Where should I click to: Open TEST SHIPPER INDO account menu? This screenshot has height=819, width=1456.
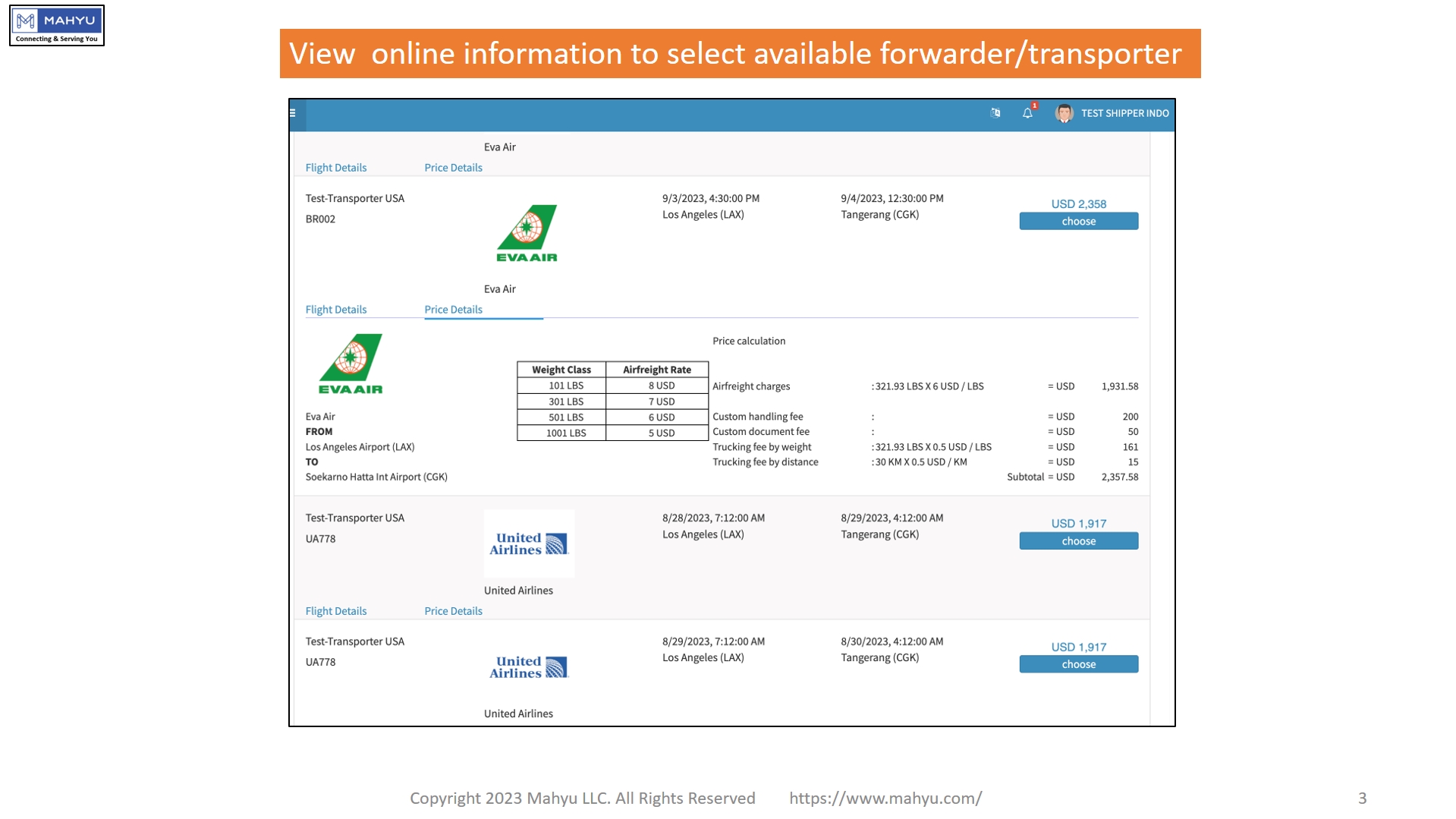[x=1124, y=113]
